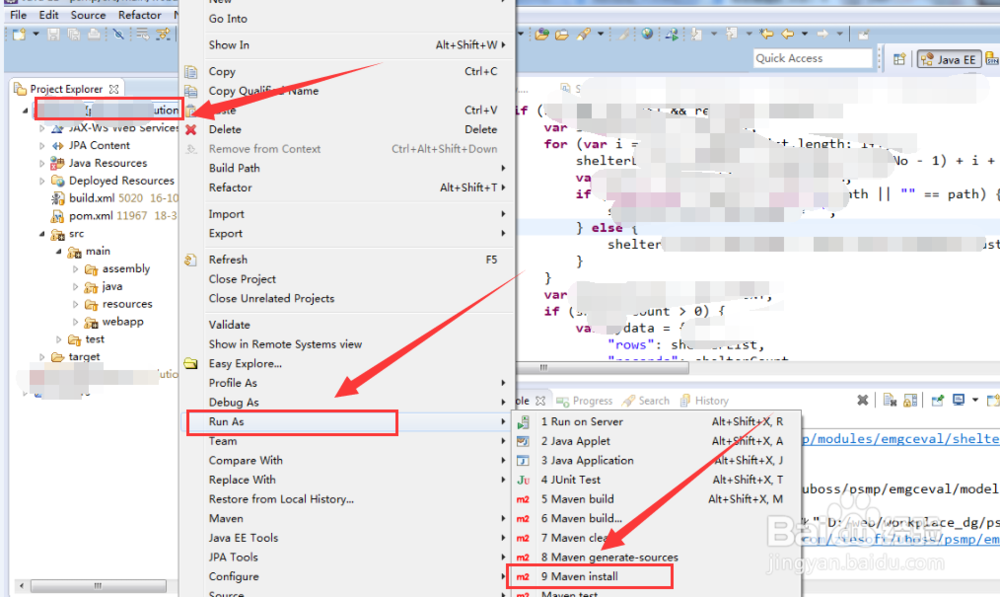The height and width of the screenshot is (597, 1000).
Task: Open the Maven submenu
Action: (x=349, y=519)
